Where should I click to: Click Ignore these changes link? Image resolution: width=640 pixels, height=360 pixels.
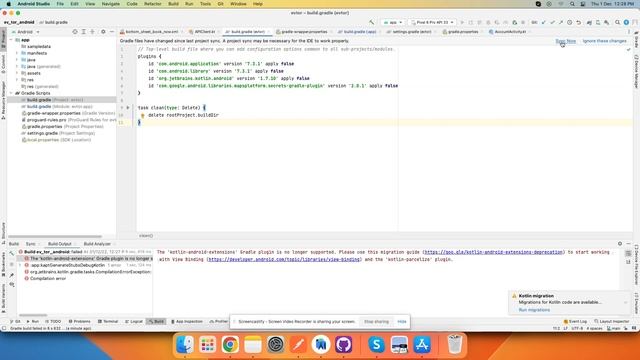(x=604, y=41)
